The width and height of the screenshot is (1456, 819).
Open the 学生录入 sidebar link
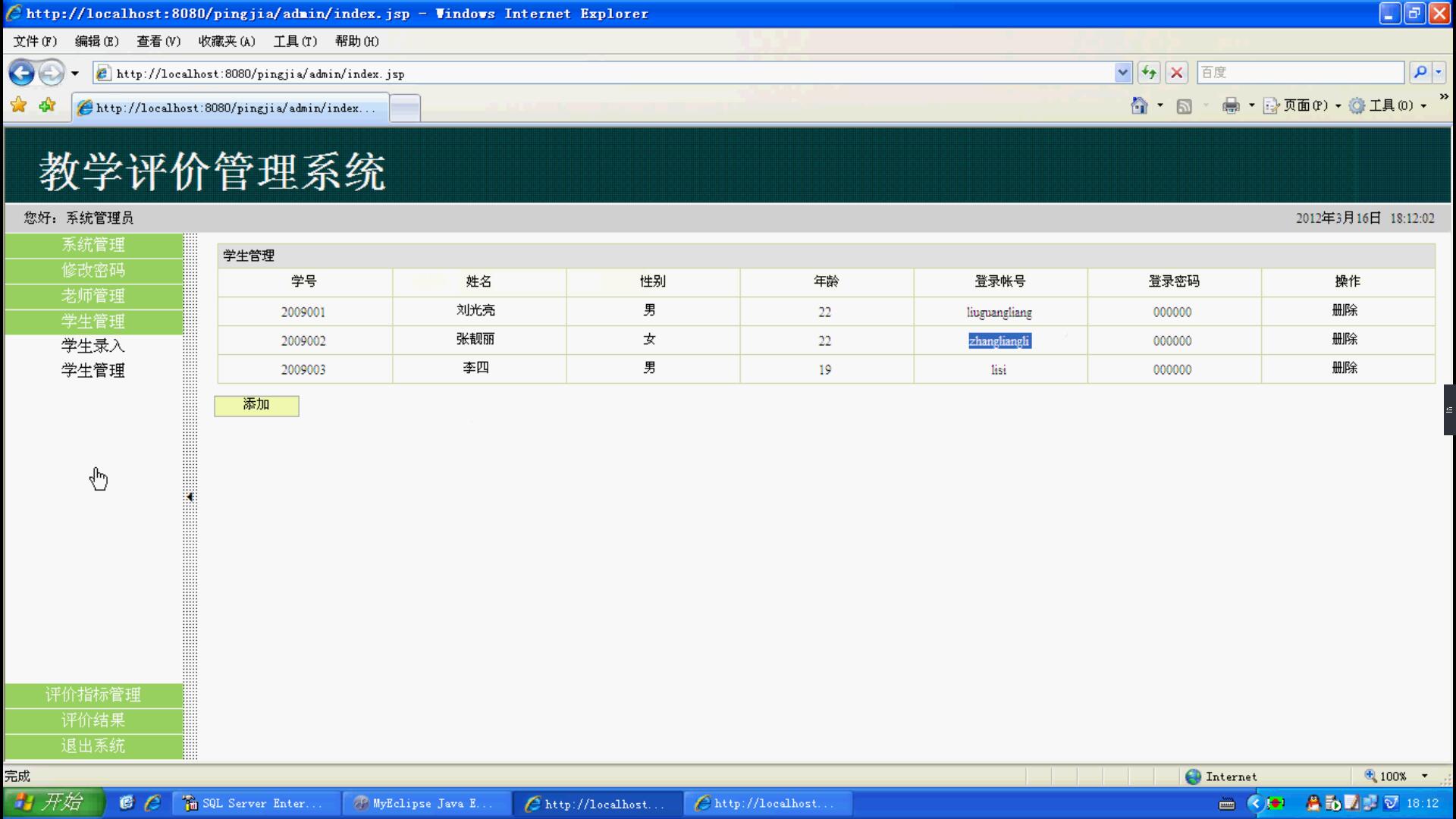[x=93, y=346]
